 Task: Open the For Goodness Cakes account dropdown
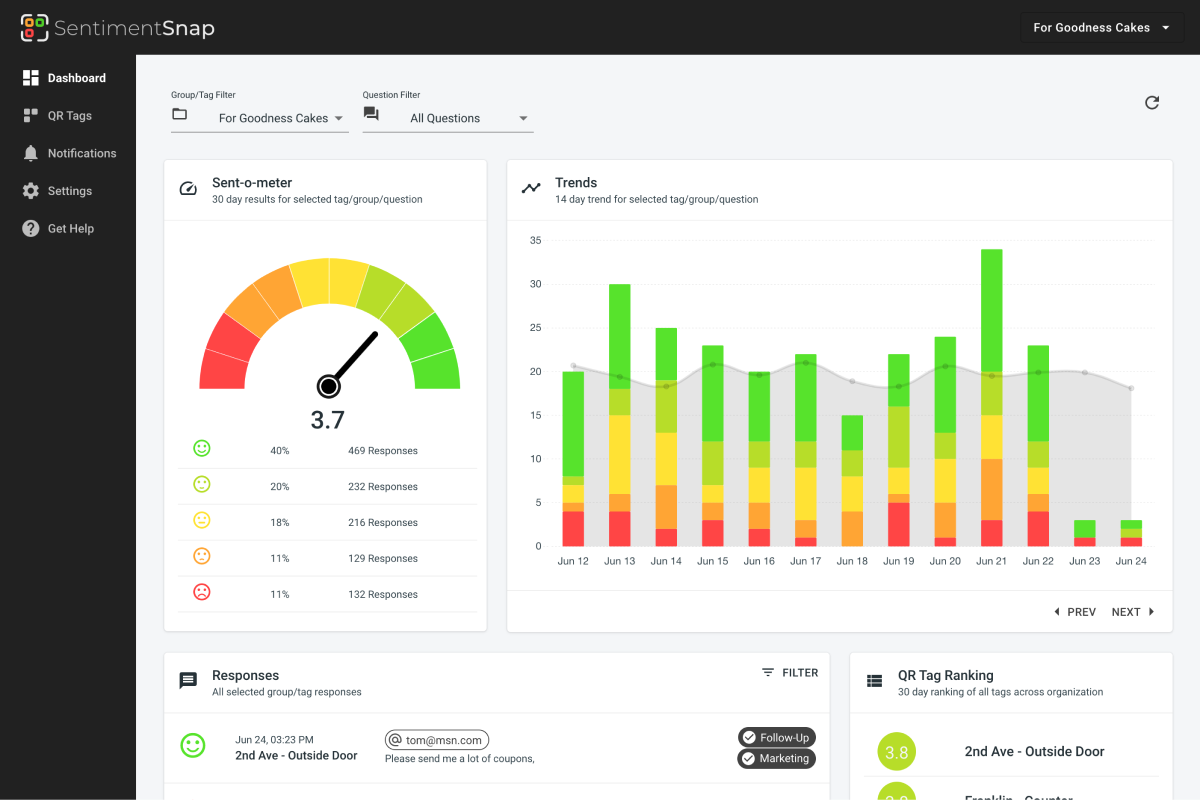(x=1101, y=28)
